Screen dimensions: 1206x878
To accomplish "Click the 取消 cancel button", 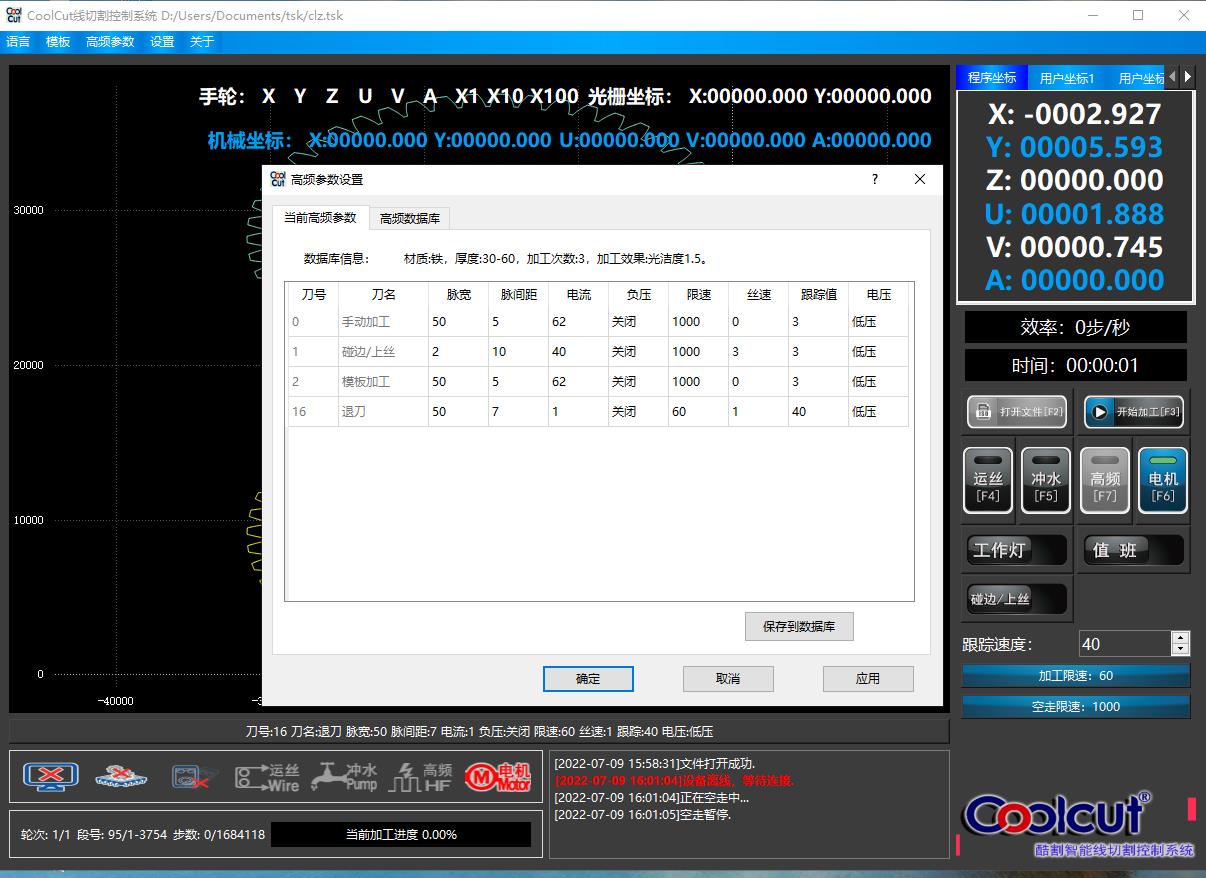I will pyautogui.click(x=728, y=678).
